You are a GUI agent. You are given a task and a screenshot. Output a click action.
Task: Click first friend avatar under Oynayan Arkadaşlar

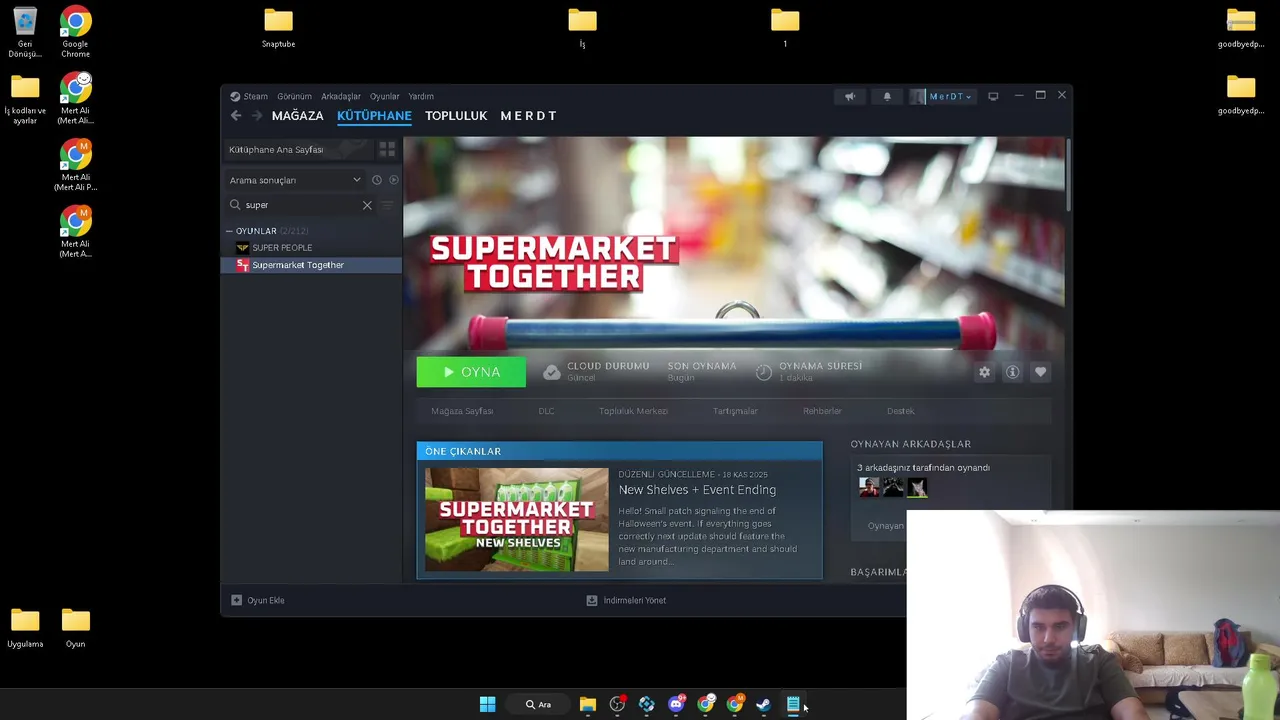click(x=869, y=487)
